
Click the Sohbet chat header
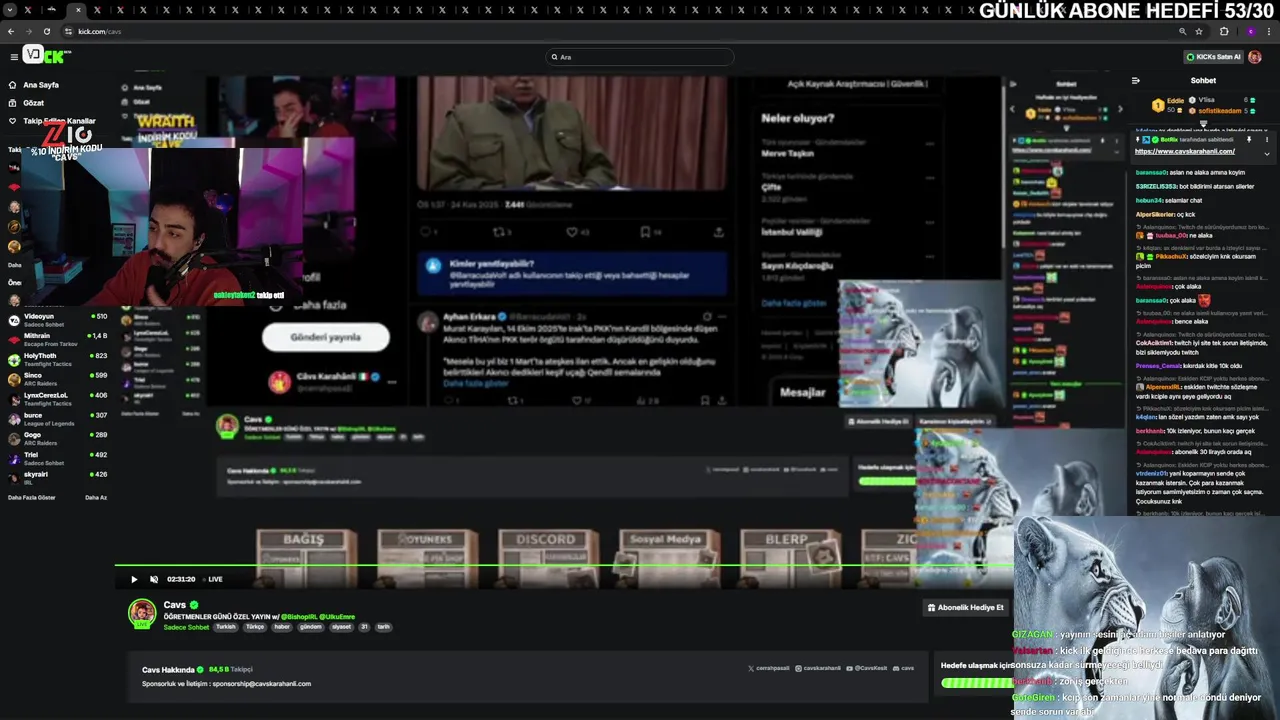(1203, 80)
